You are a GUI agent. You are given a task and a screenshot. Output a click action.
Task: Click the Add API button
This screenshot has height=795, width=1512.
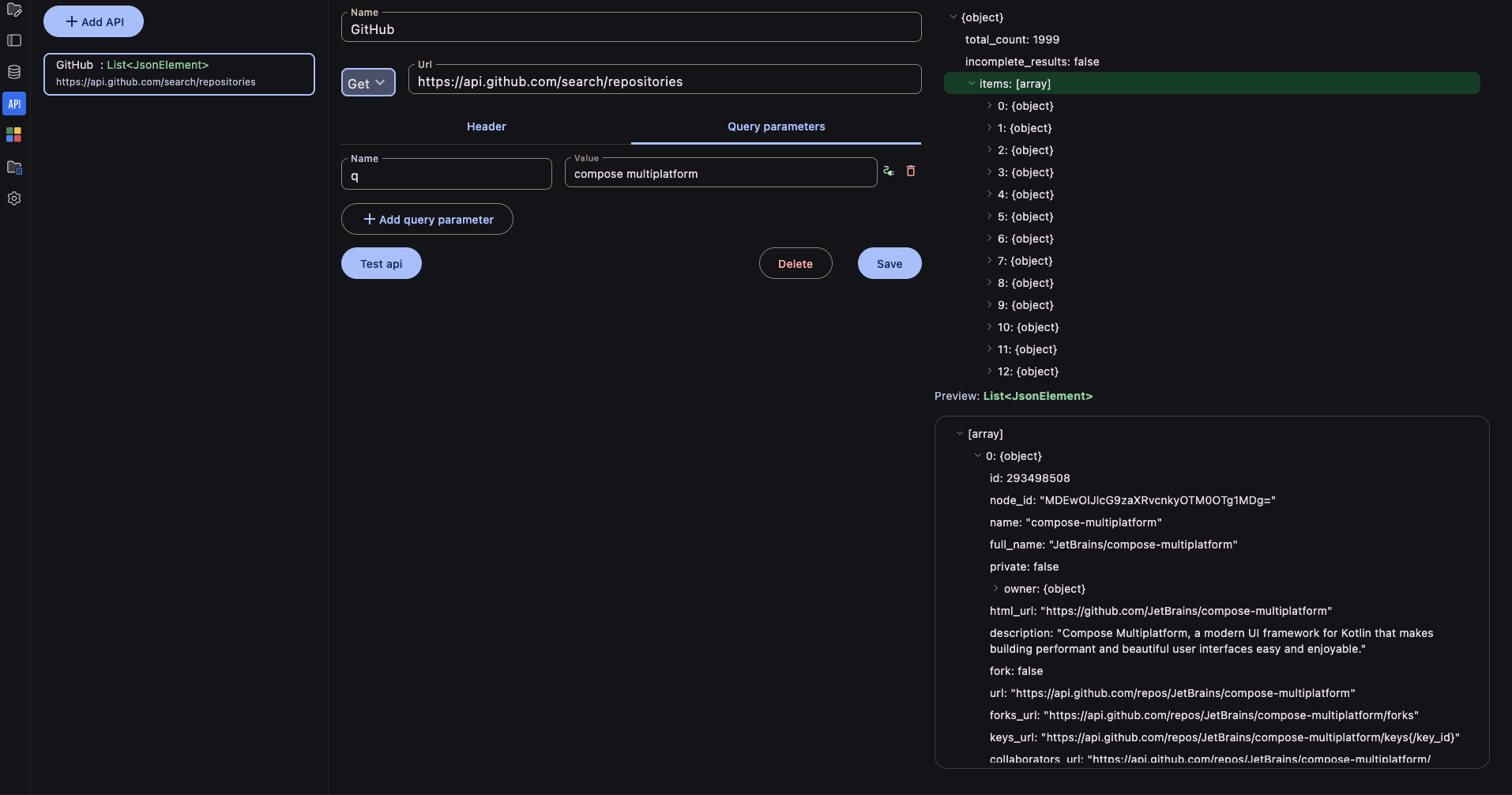click(x=93, y=21)
